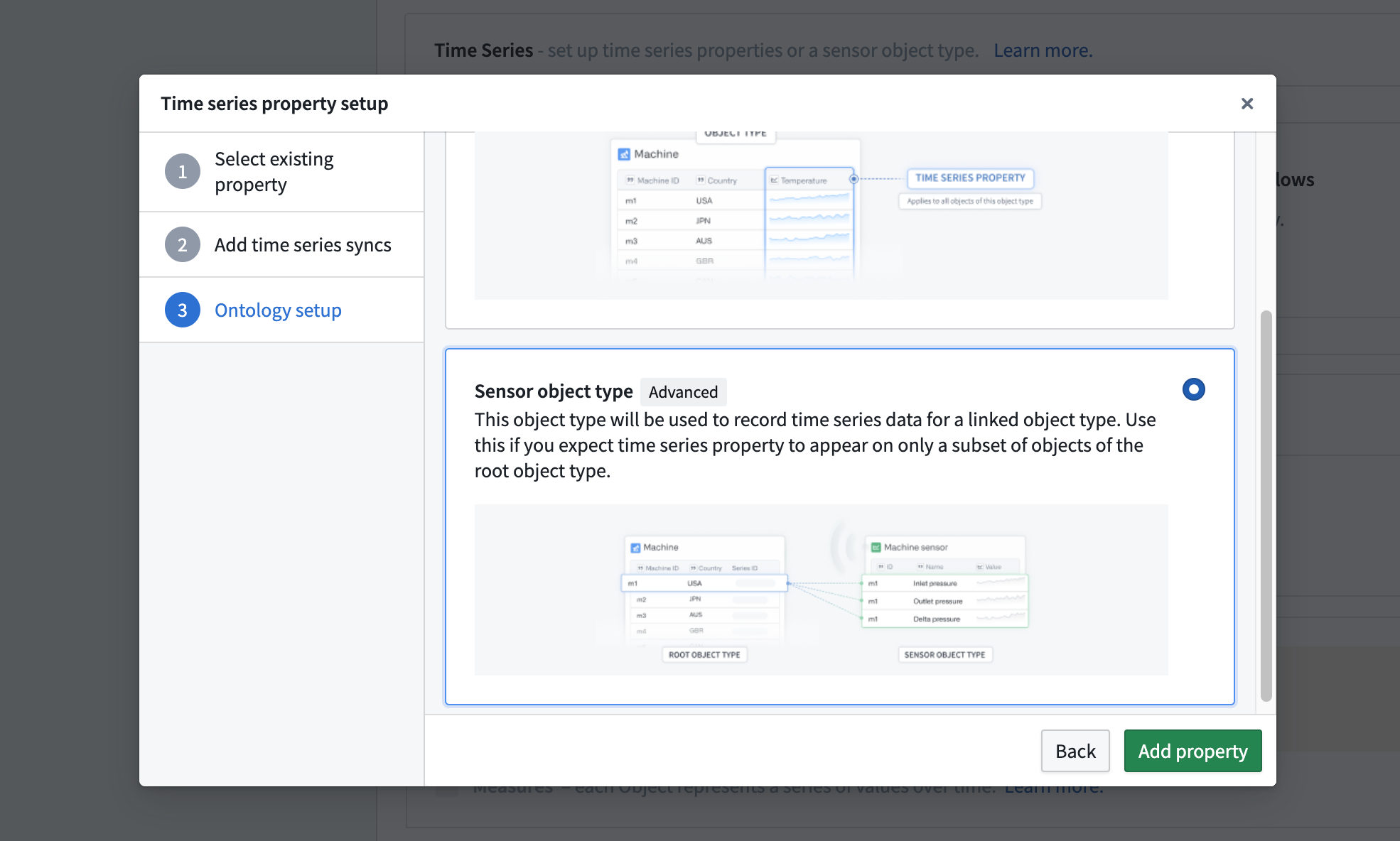Image resolution: width=1400 pixels, height=841 pixels.
Task: Click the step 1 number circle
Action: click(x=183, y=172)
